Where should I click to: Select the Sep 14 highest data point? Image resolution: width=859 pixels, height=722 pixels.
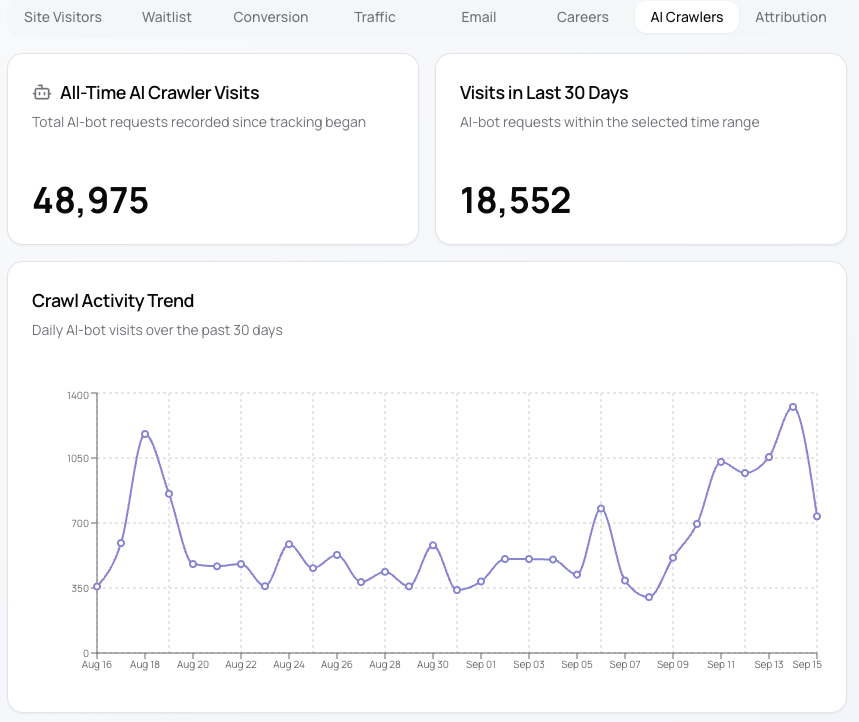tap(793, 407)
